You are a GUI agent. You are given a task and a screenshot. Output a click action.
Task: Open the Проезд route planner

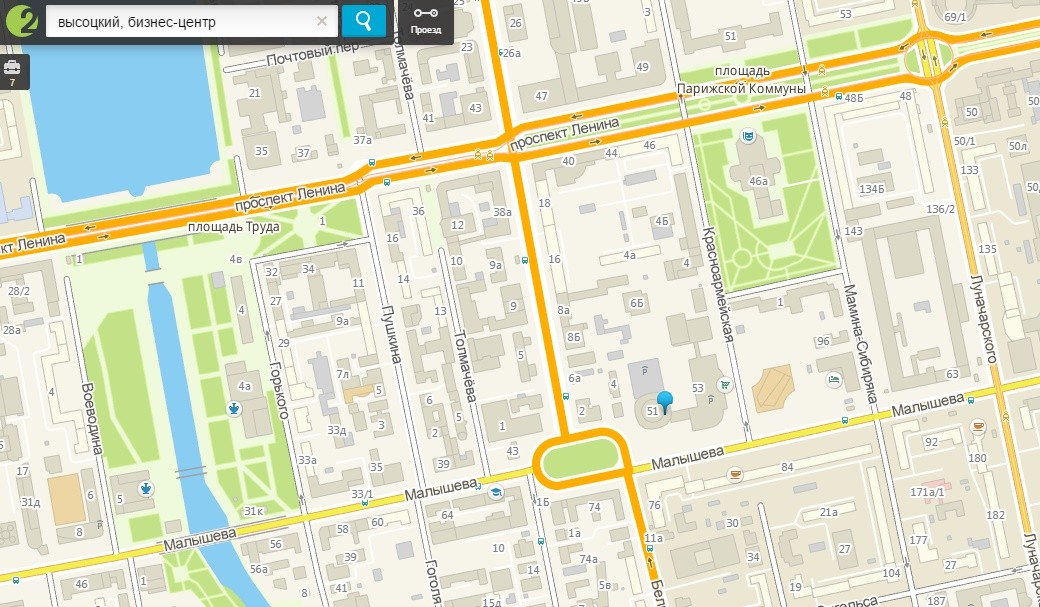tap(425, 21)
